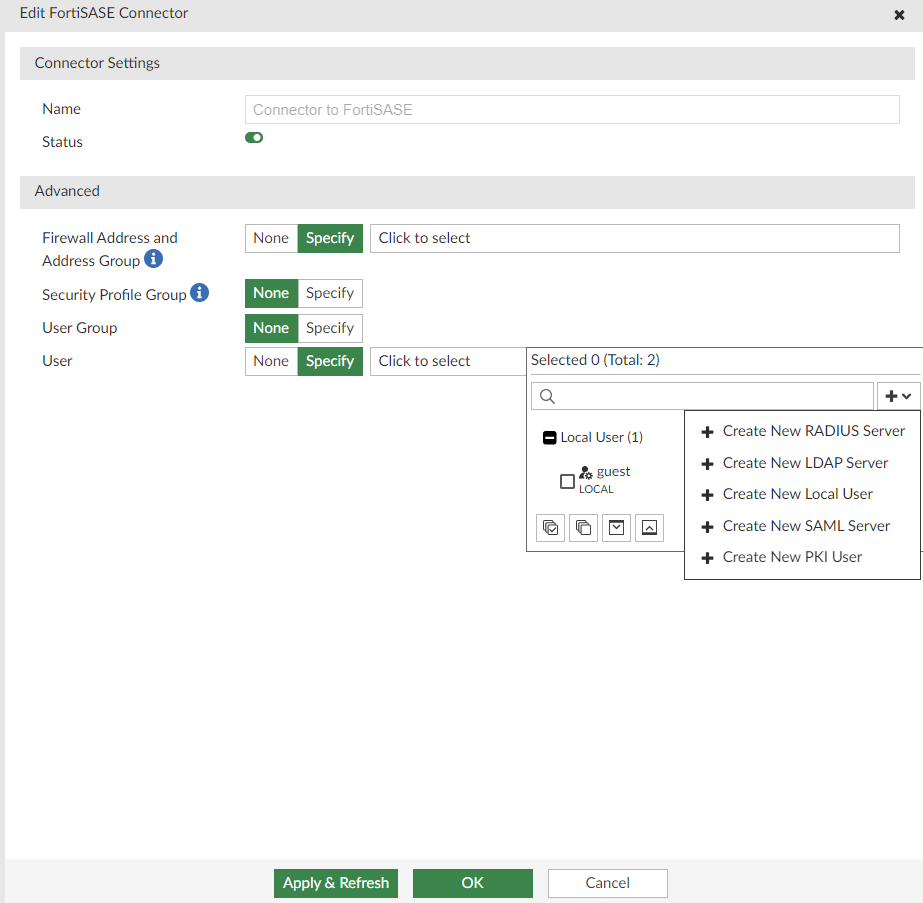Expand all entries in the user tree
Screen dimensions: 923x903
tap(616, 527)
